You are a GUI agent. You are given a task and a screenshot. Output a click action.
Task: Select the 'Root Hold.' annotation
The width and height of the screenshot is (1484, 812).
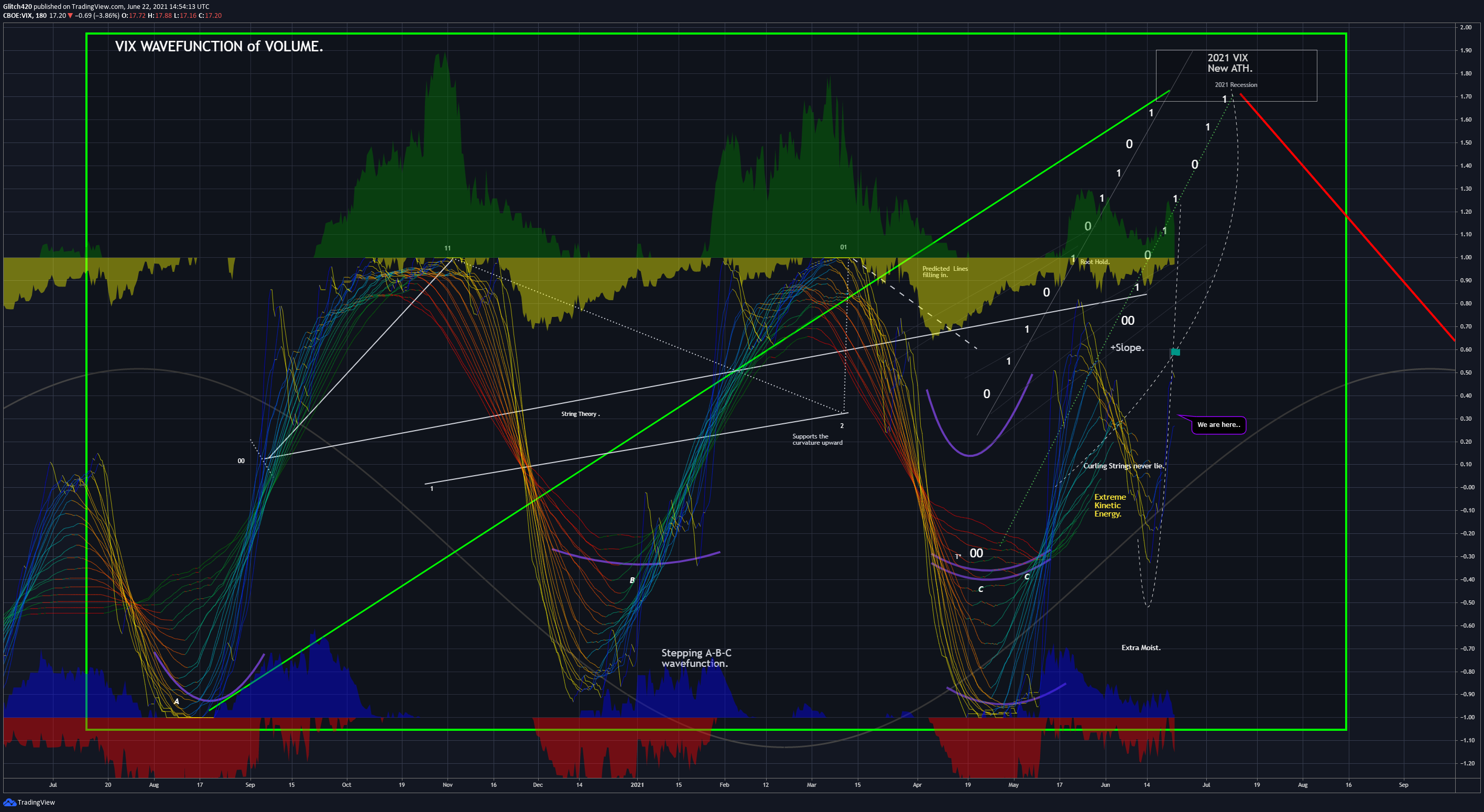1095,262
